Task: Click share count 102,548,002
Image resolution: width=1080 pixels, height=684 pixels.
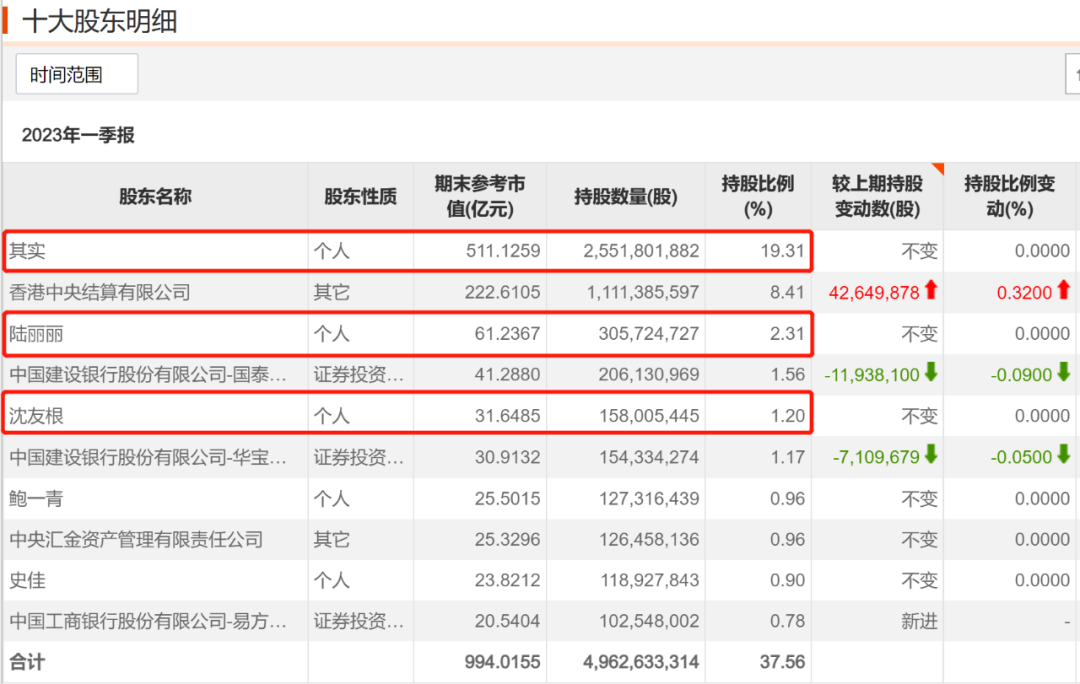Action: [x=649, y=621]
